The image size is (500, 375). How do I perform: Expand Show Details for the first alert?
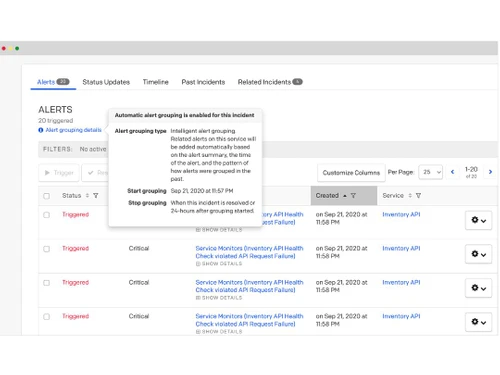coord(219,230)
